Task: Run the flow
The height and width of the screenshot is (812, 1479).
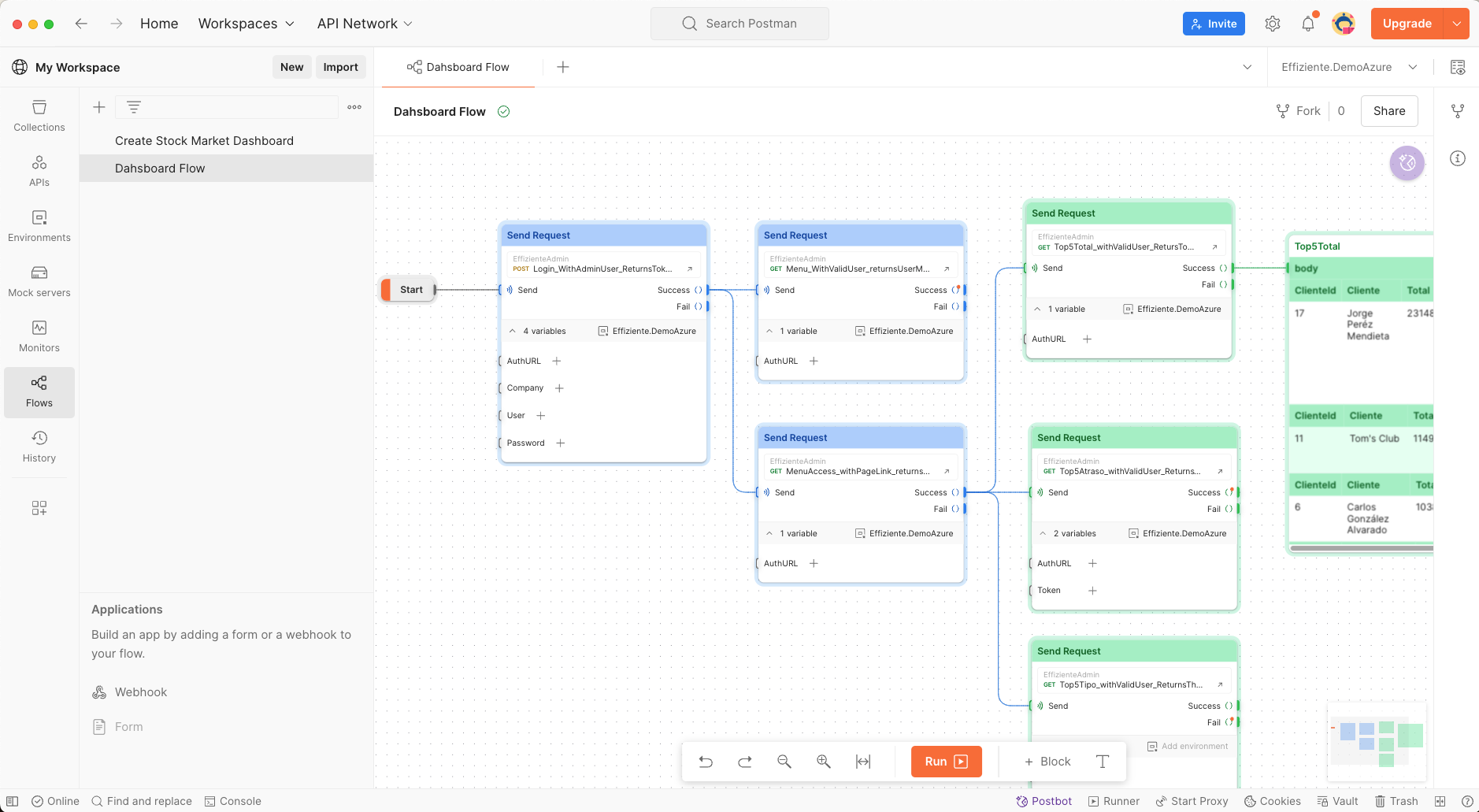Action: (x=947, y=762)
